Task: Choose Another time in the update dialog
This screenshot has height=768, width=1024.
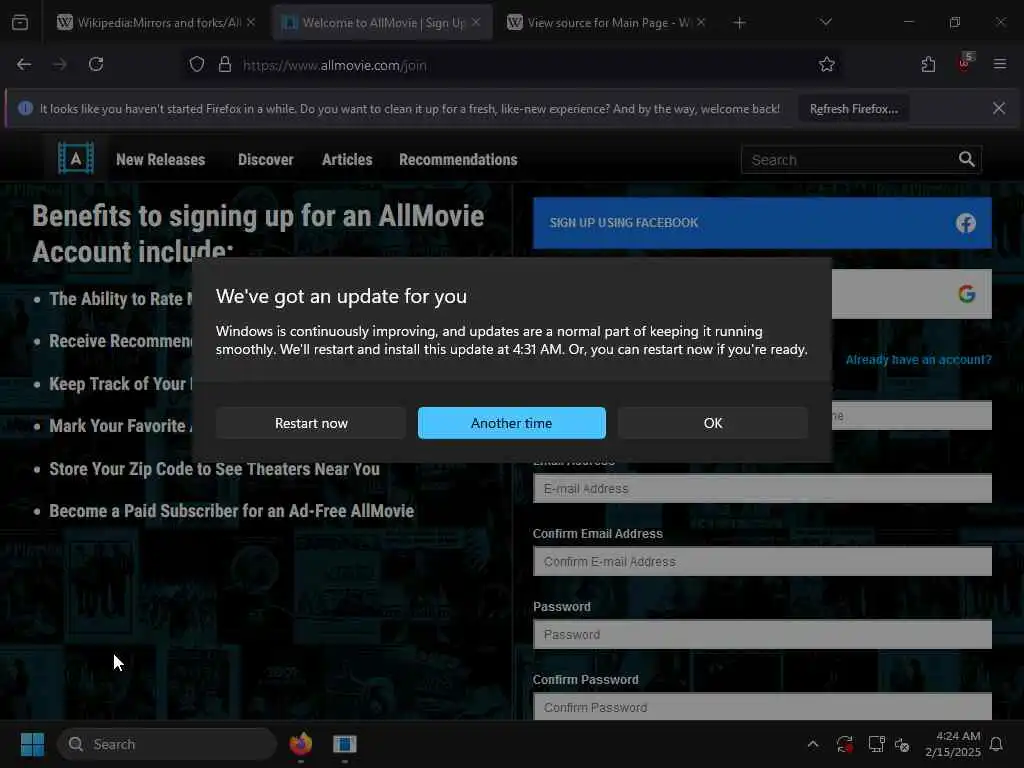Action: [511, 423]
